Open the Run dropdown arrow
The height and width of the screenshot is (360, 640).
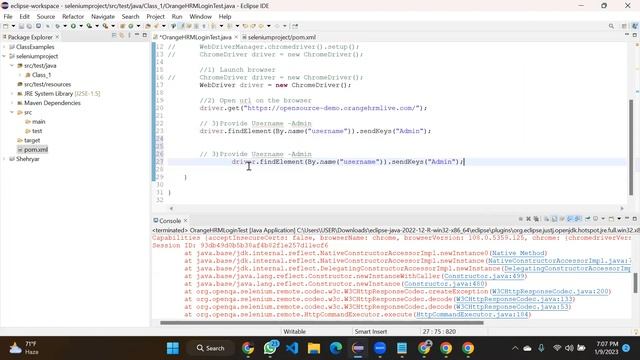81,26
